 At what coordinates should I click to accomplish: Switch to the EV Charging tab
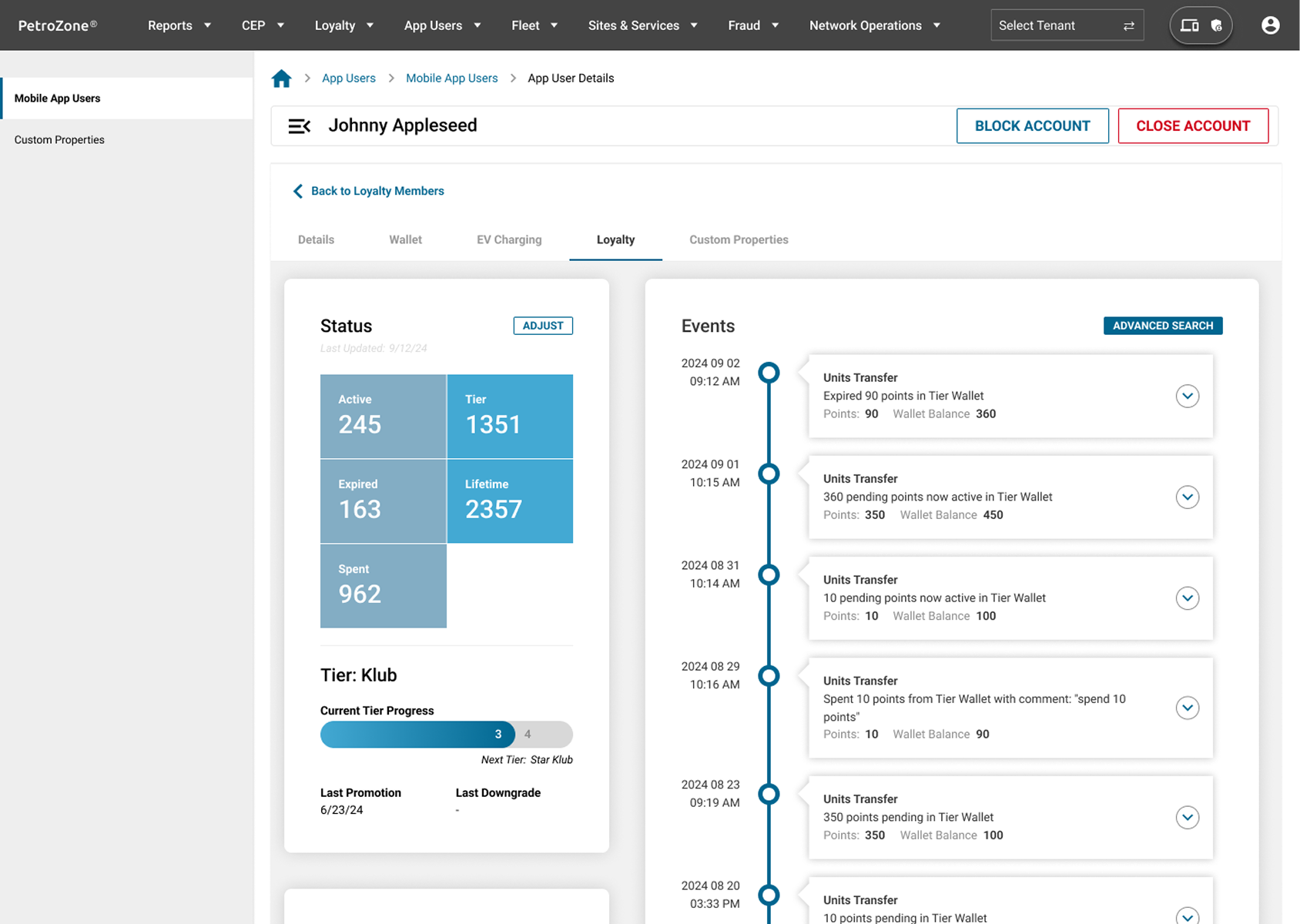pos(509,239)
